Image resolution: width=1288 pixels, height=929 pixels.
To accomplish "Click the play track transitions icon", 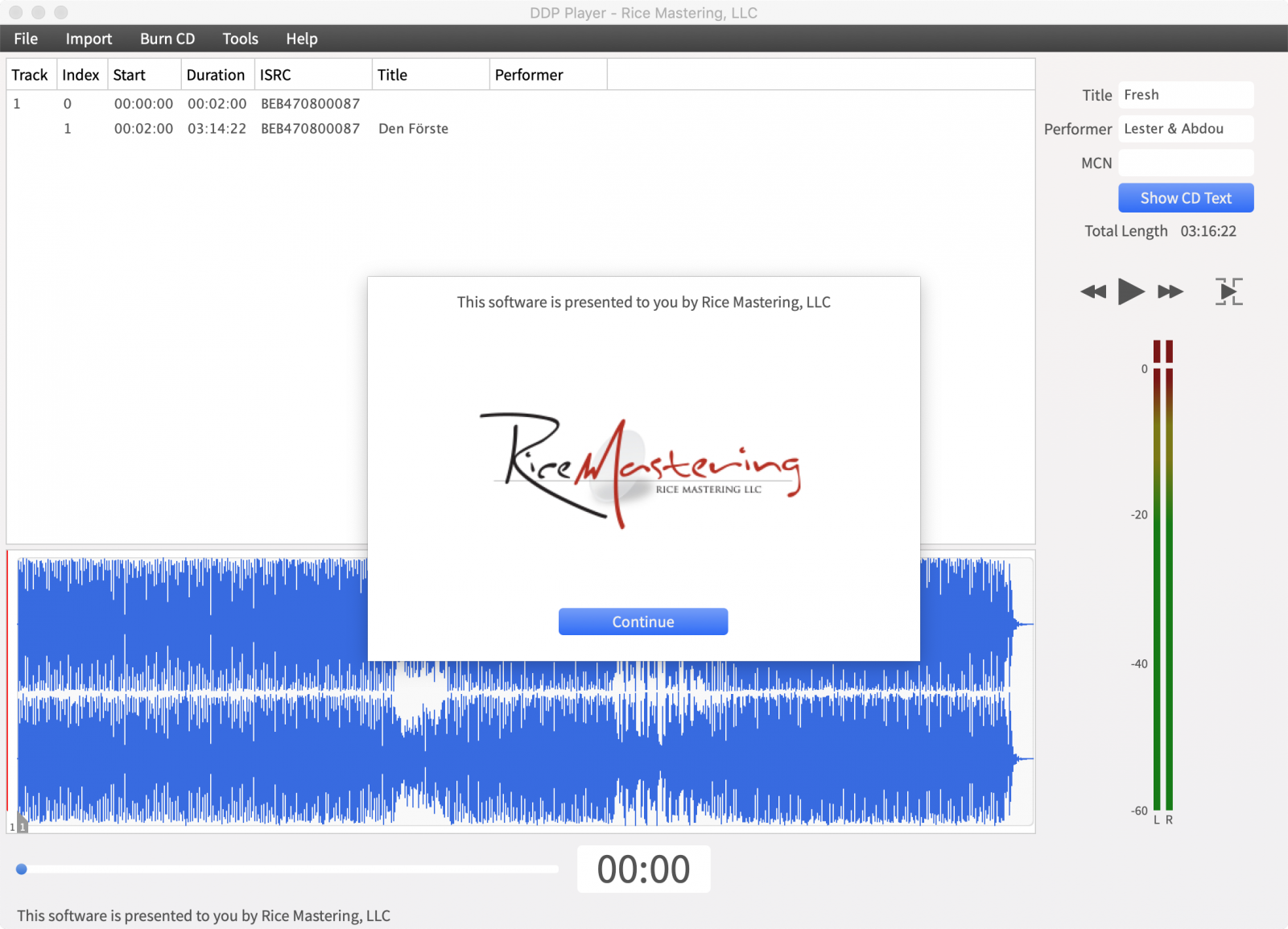I will (x=1228, y=291).
